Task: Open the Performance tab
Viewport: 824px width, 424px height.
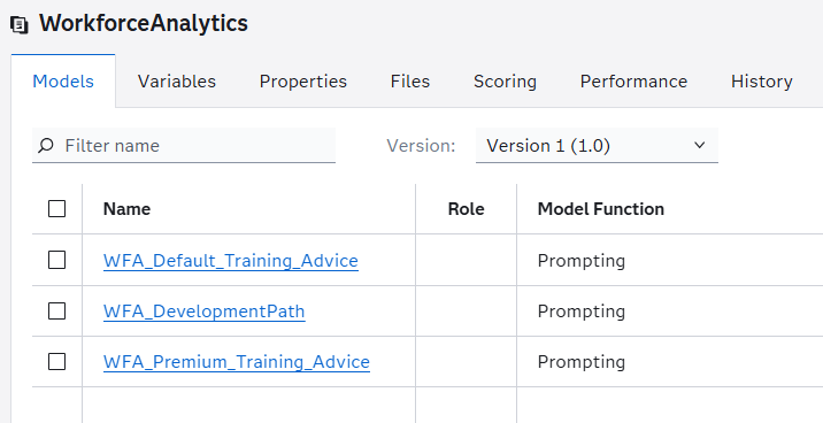Action: 634,81
